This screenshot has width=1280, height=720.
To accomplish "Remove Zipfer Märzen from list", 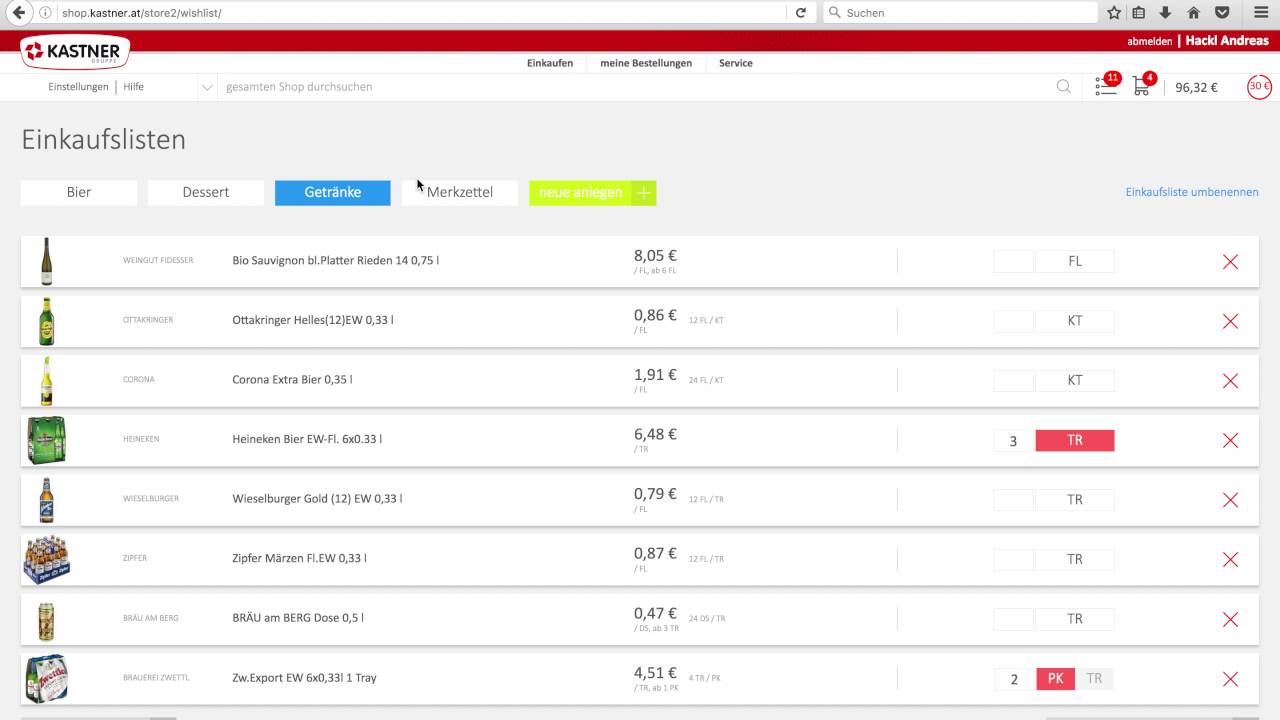I will (x=1230, y=560).
